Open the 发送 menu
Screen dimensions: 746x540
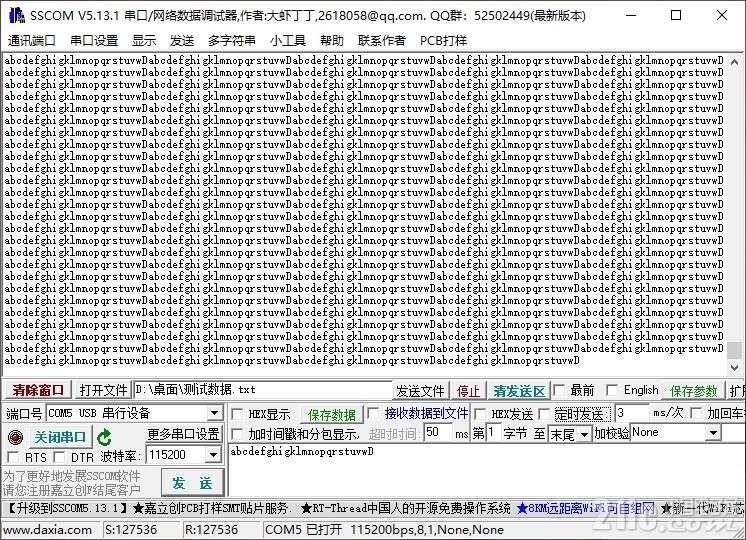click(182, 40)
